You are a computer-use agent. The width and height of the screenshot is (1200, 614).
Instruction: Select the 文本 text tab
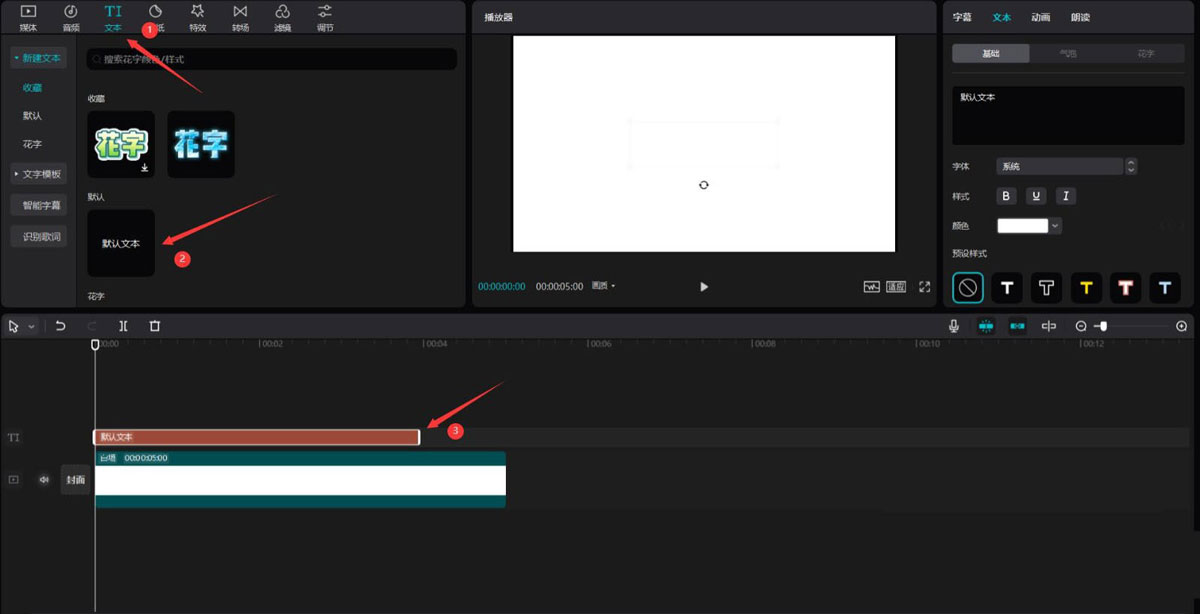click(x=113, y=17)
